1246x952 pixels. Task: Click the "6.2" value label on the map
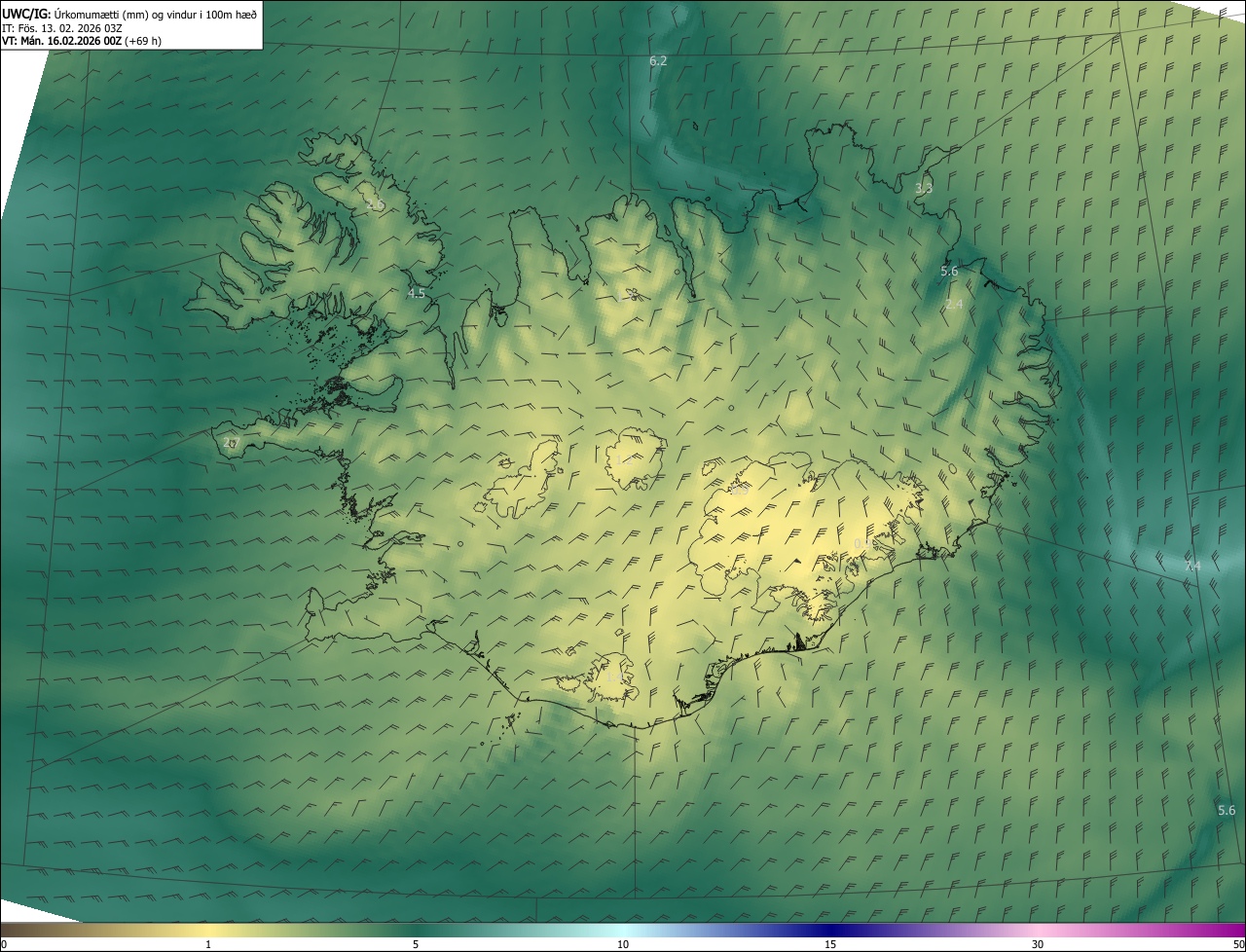pos(658,61)
